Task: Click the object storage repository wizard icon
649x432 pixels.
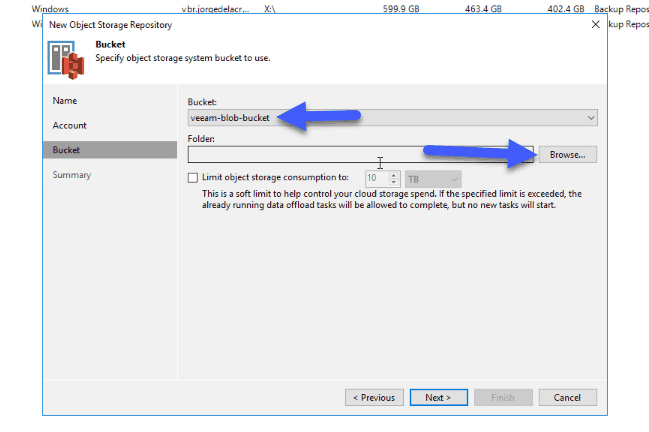Action: click(x=66, y=60)
